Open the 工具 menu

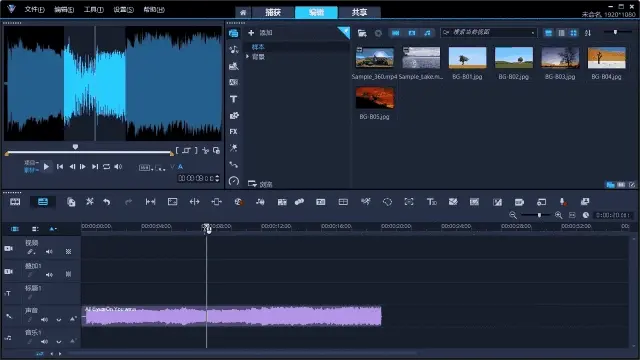(93, 9)
